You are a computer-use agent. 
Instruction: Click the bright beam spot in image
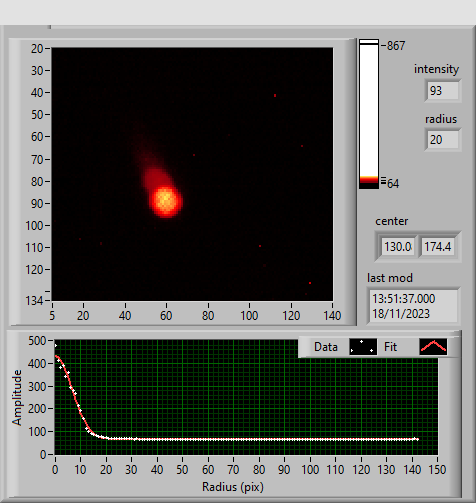[x=166, y=201]
